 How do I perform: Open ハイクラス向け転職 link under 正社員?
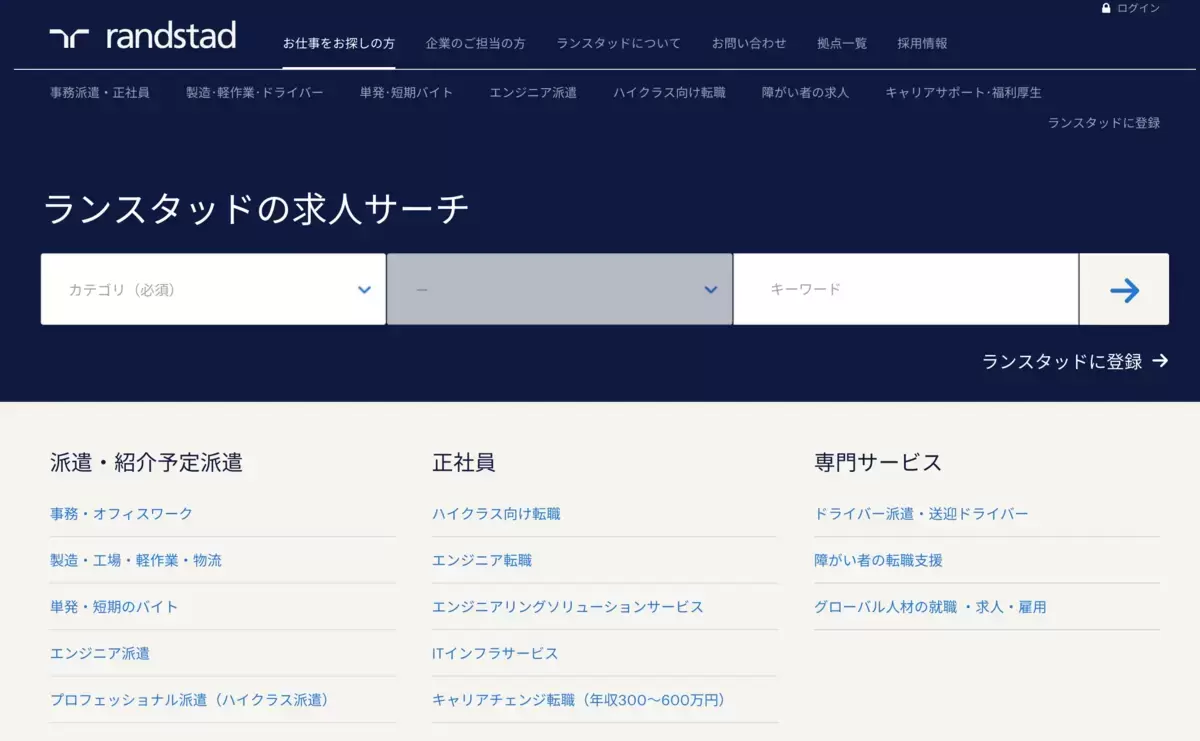(x=496, y=514)
